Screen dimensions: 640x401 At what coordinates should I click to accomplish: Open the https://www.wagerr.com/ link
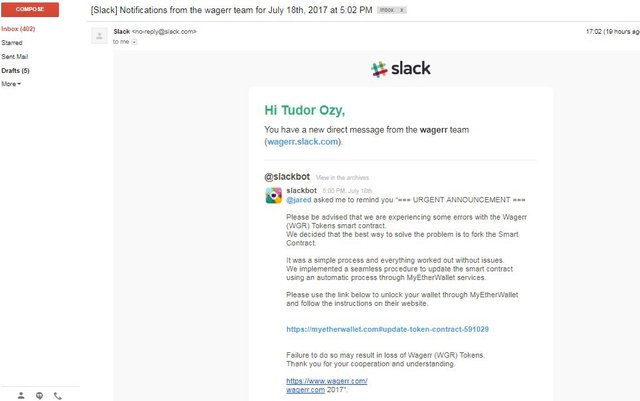[x=327, y=381]
